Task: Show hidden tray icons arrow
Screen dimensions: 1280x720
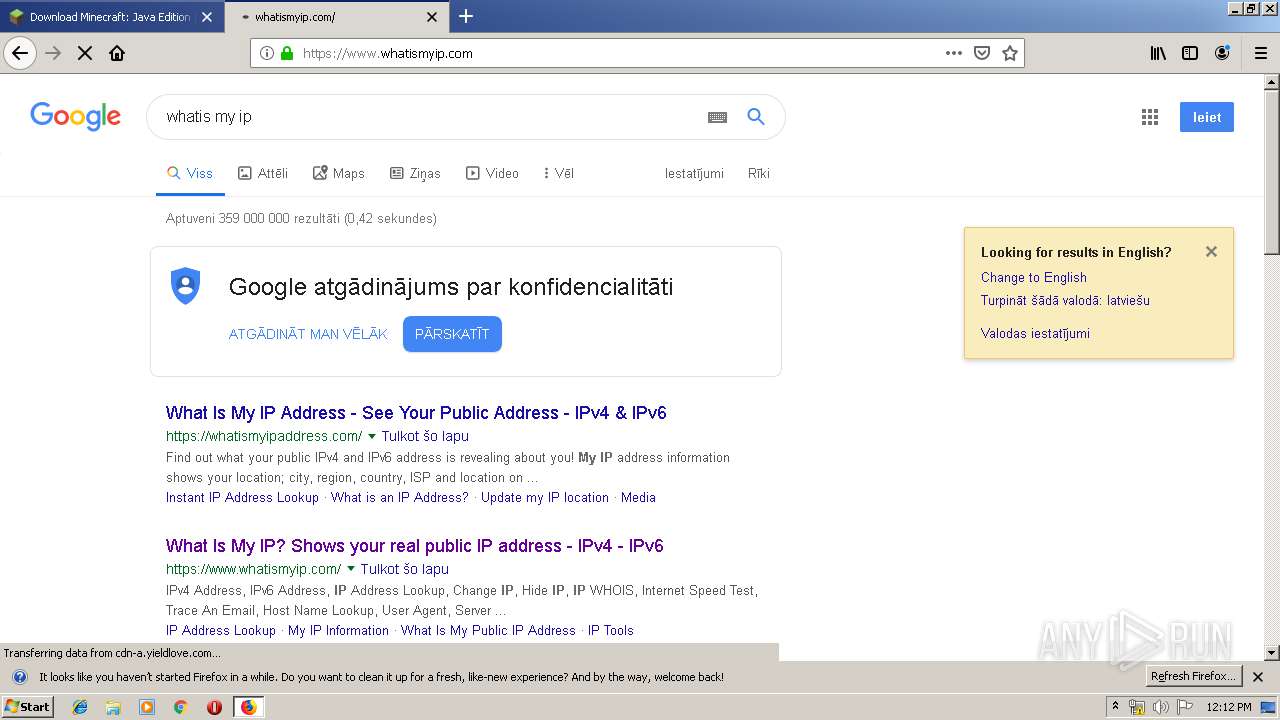Action: click(x=1116, y=707)
